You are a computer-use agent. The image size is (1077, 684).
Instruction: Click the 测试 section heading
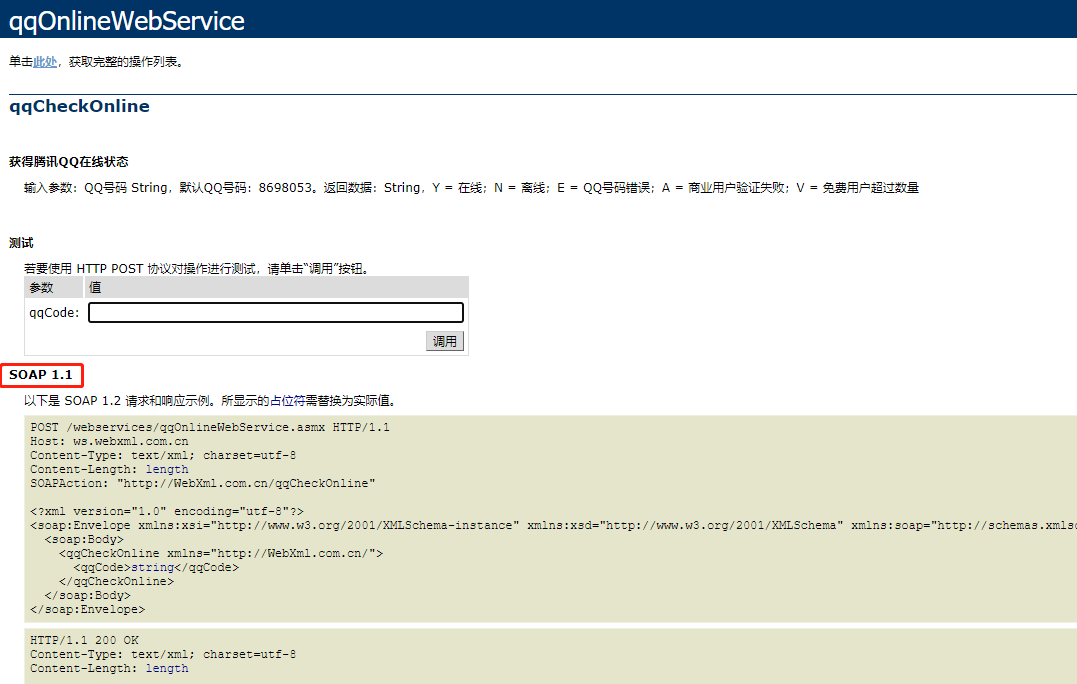(x=21, y=243)
